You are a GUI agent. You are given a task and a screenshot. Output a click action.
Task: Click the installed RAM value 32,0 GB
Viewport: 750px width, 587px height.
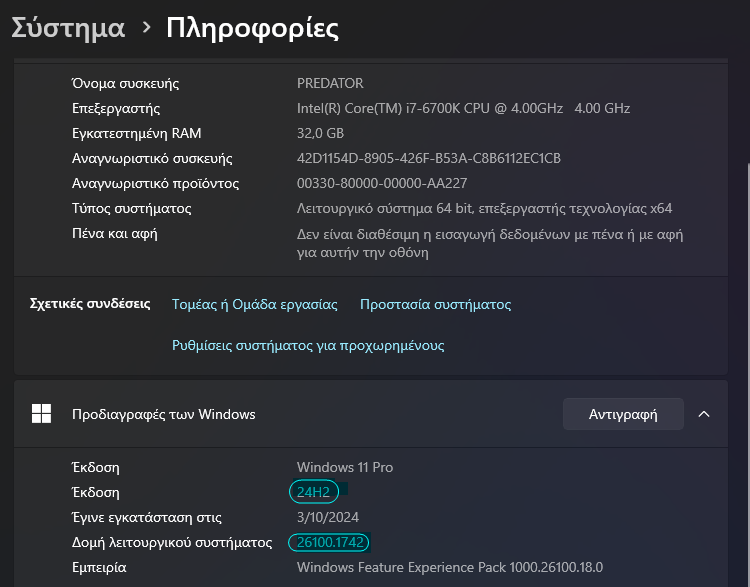pyautogui.click(x=320, y=133)
